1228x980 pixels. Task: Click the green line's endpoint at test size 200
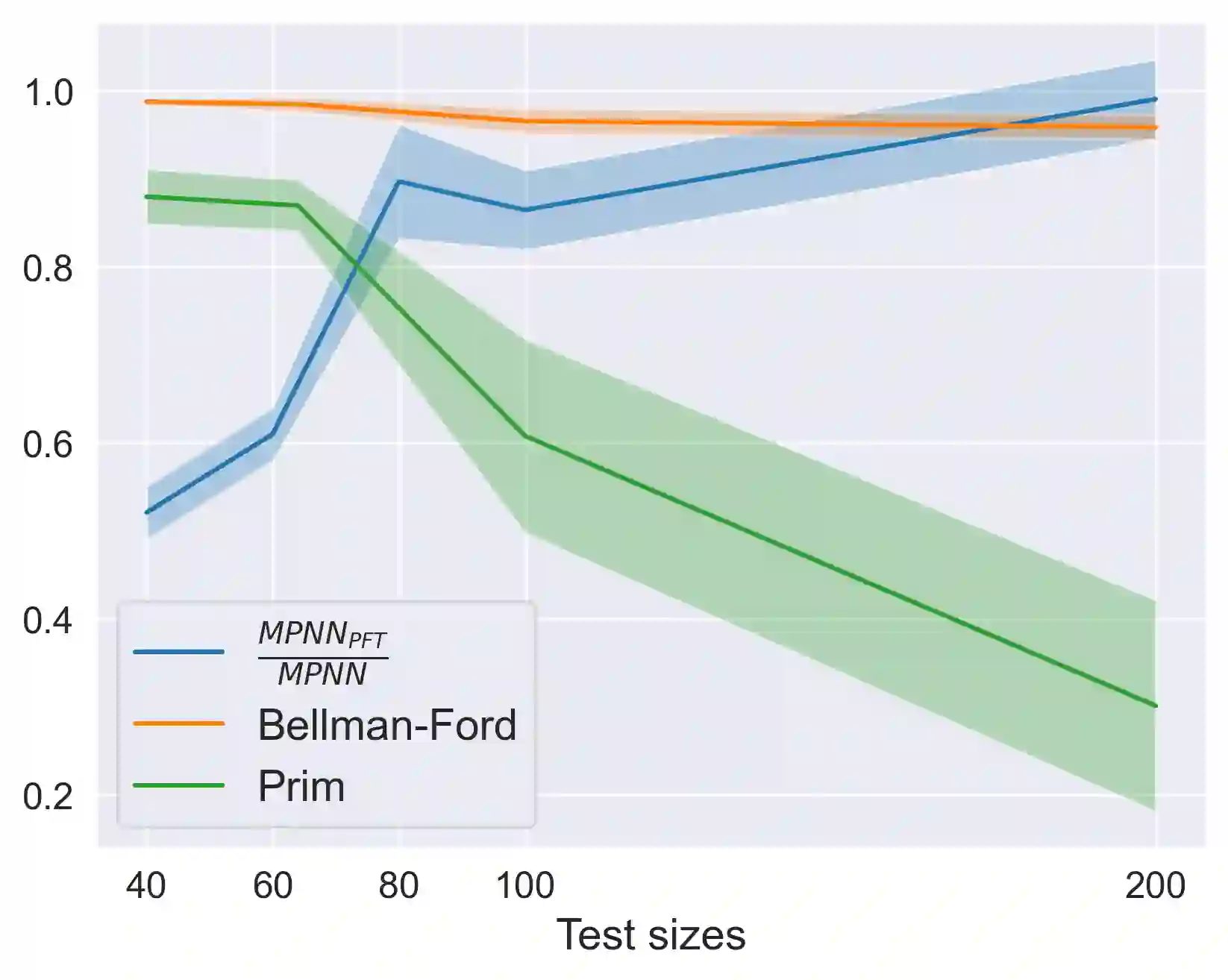click(1156, 706)
